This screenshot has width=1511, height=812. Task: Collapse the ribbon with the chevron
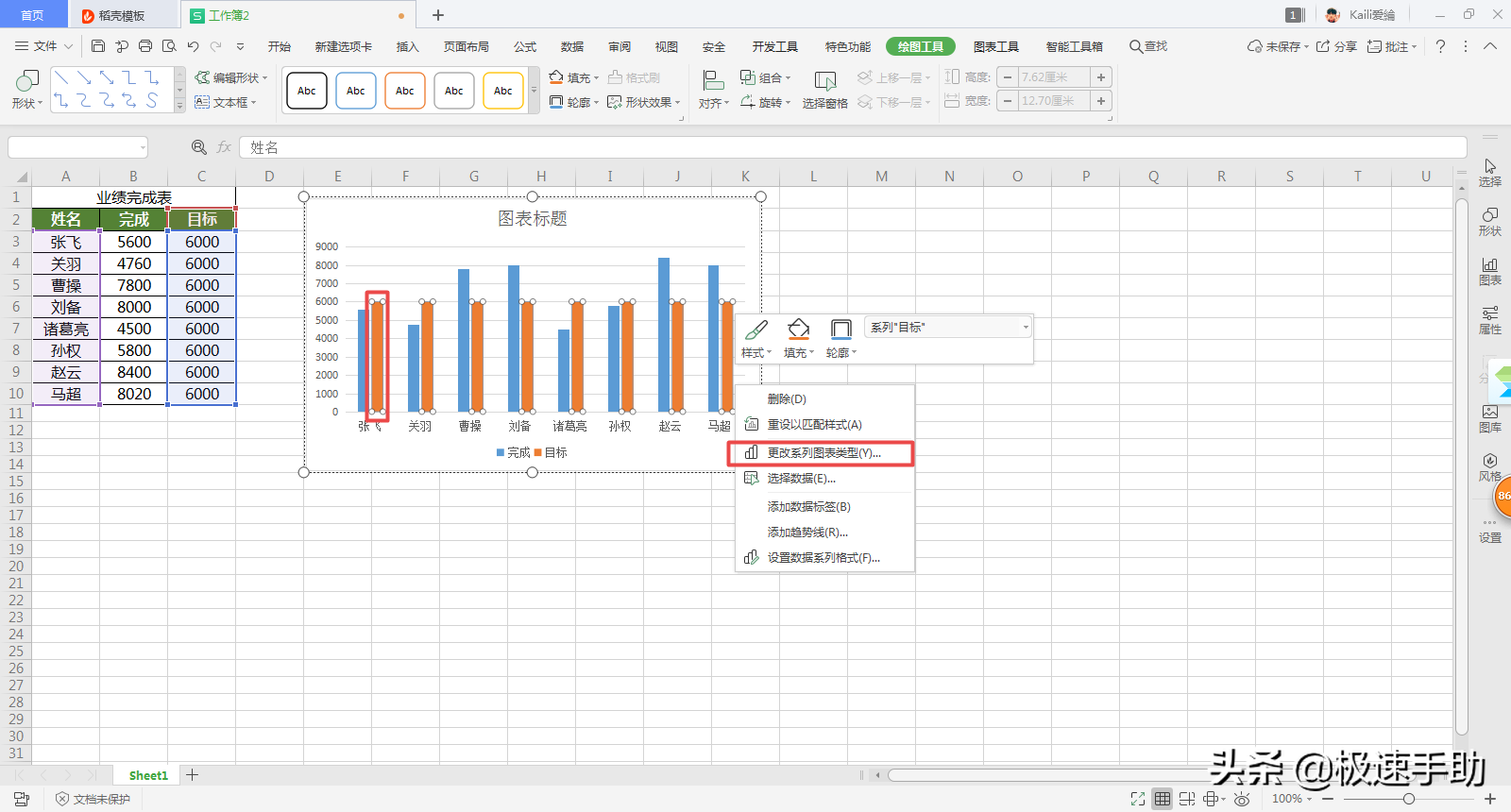click(x=1490, y=46)
